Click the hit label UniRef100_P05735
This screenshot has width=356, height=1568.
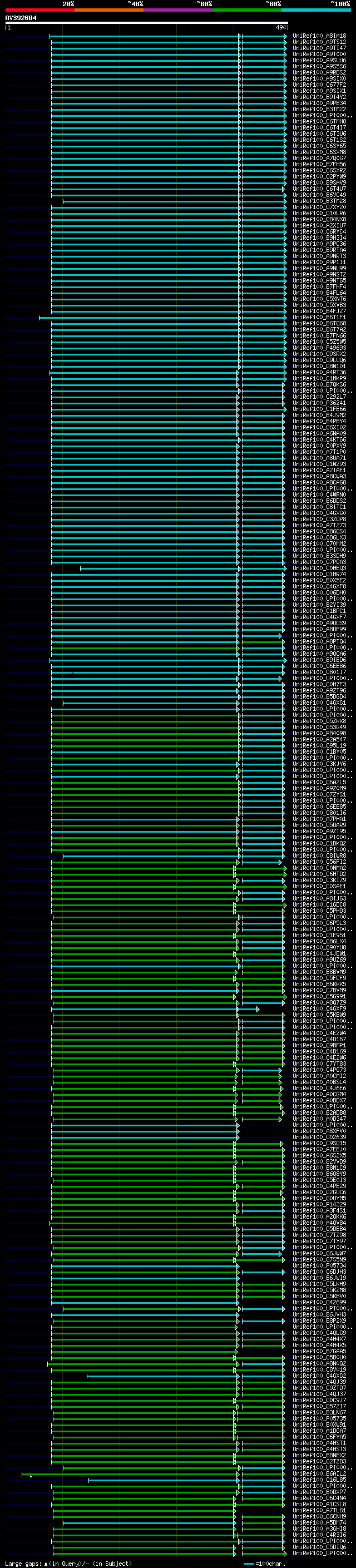pos(319,1419)
